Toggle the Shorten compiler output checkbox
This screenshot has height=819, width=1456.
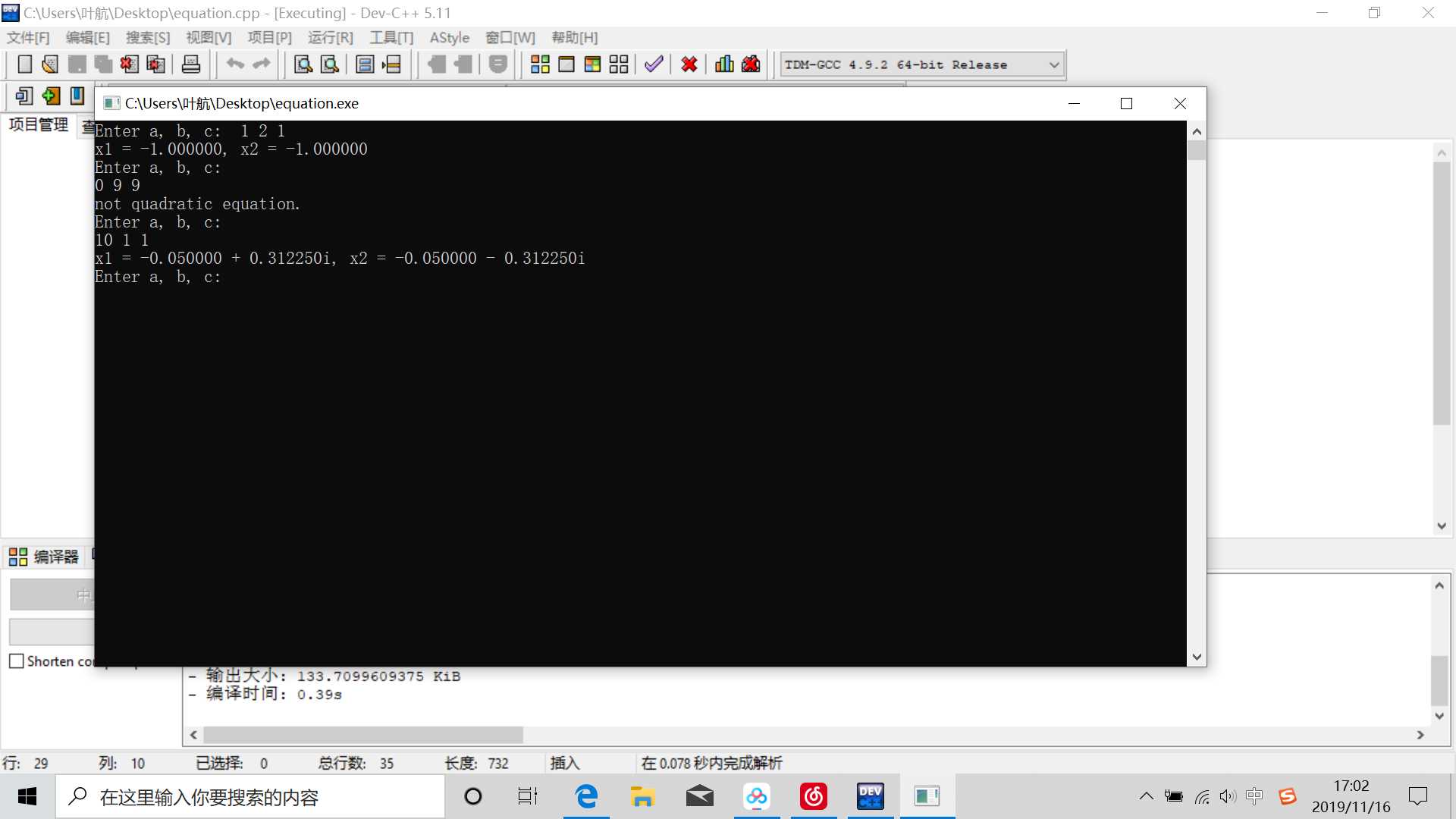click(16, 661)
